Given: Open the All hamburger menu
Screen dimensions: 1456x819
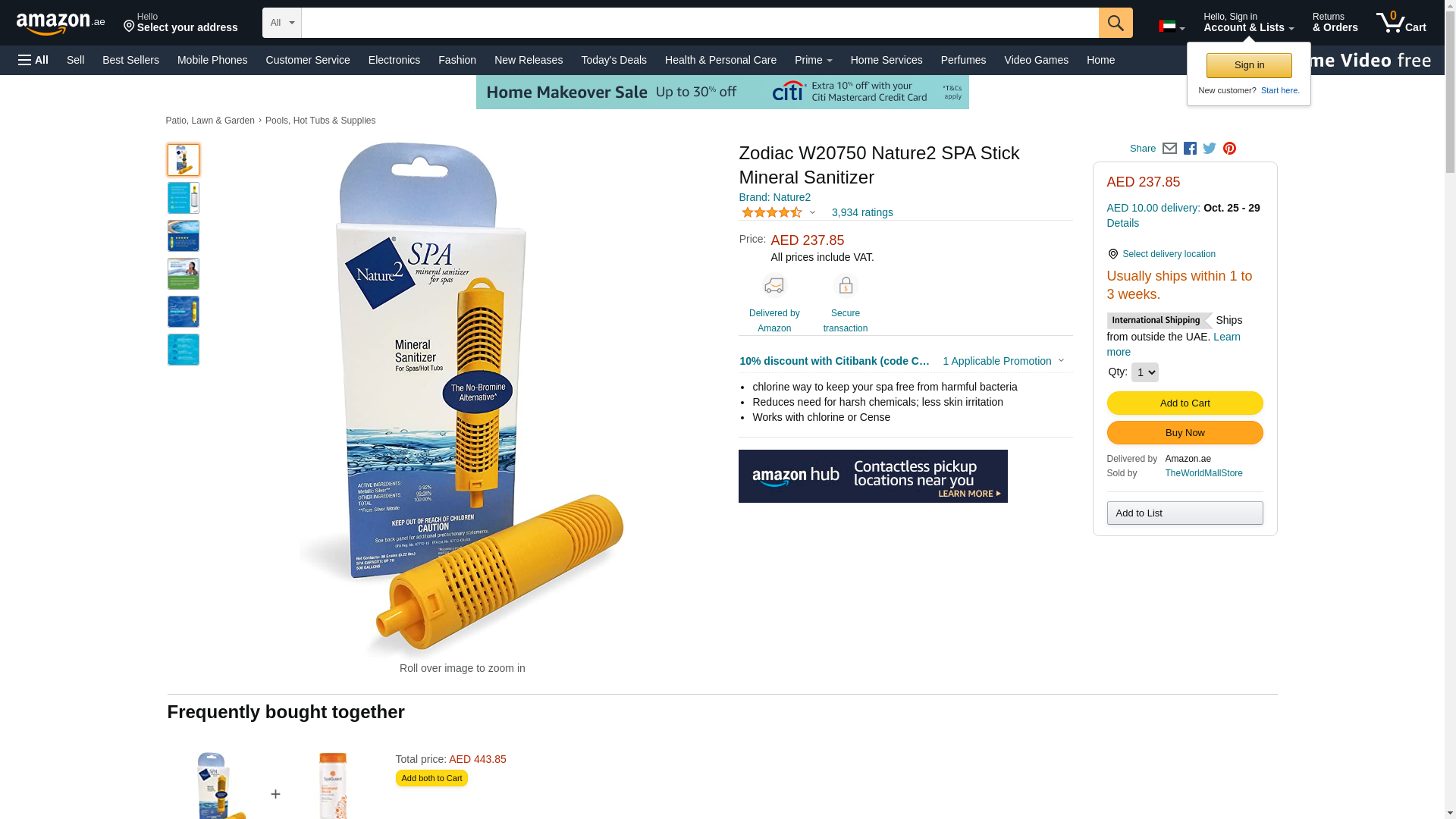Looking at the screenshot, I should pyautogui.click(x=33, y=60).
